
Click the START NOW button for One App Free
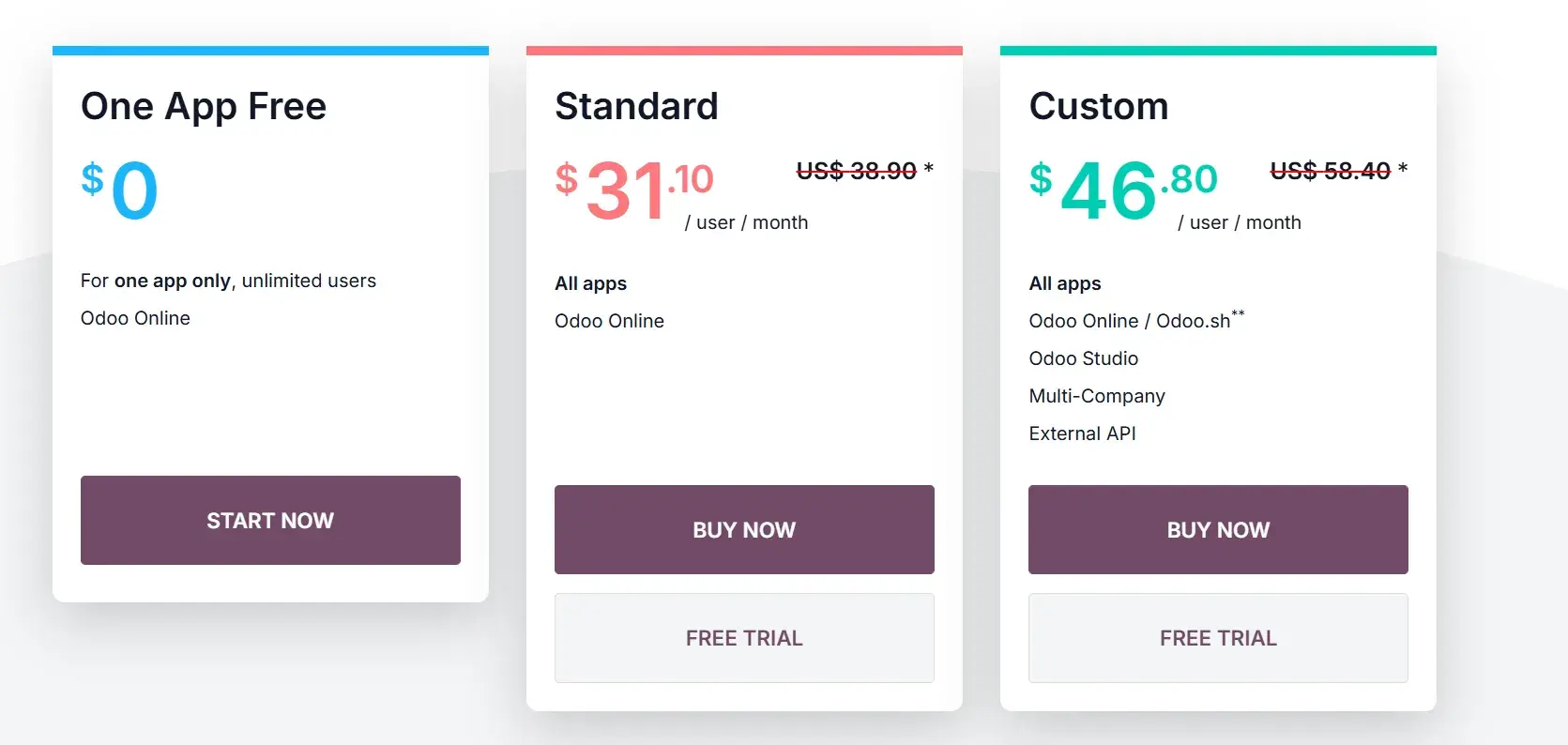pos(270,521)
